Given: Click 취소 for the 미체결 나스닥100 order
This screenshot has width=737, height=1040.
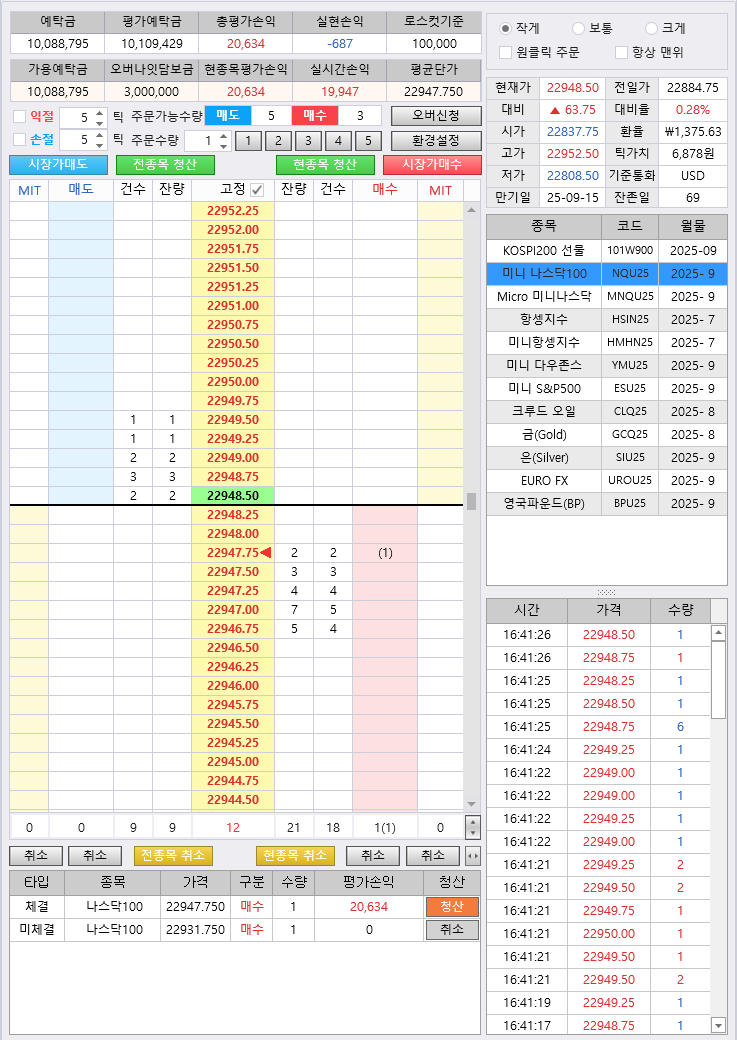Looking at the screenshot, I should tap(452, 930).
